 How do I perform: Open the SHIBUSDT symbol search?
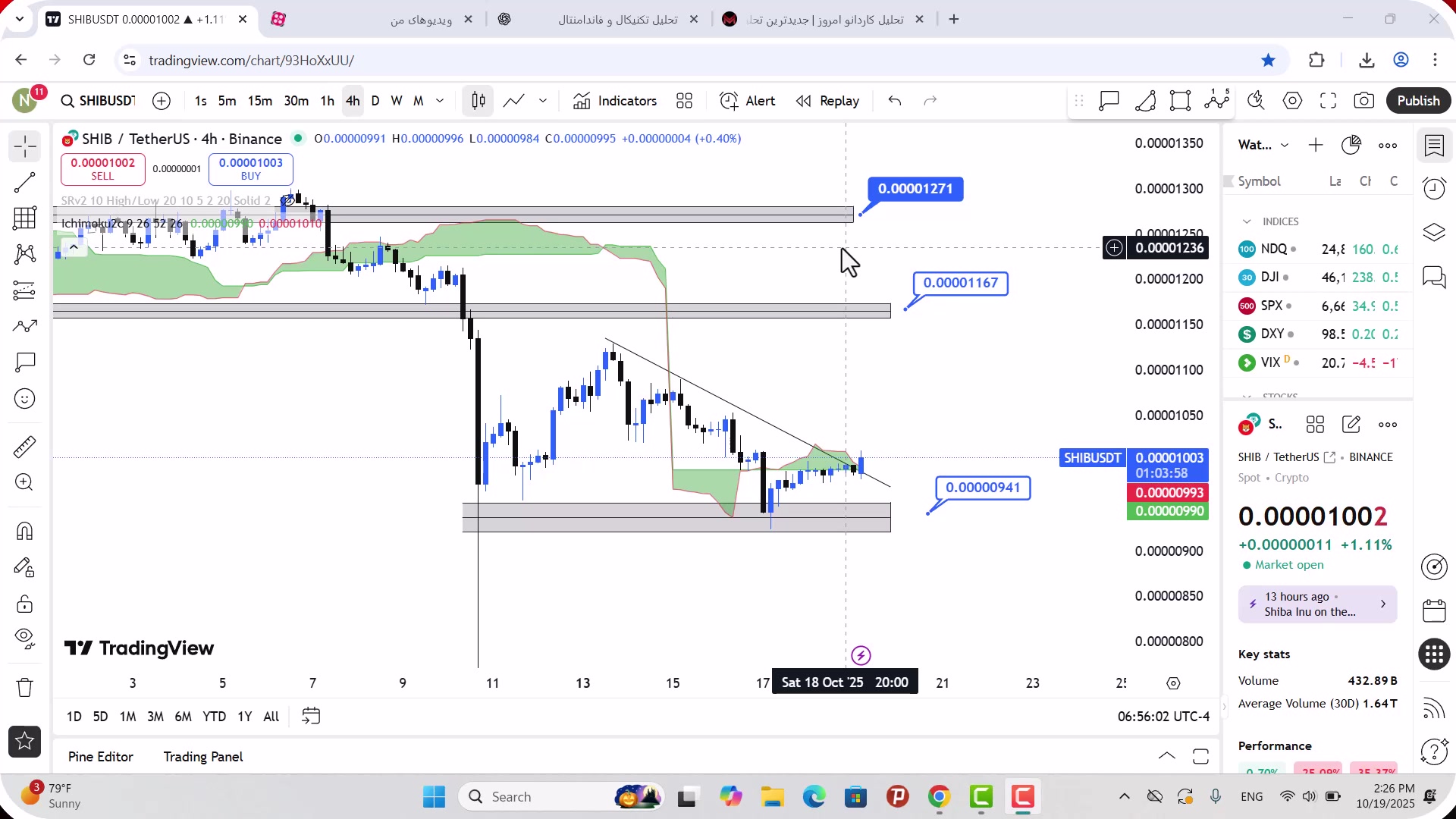pyautogui.click(x=99, y=101)
